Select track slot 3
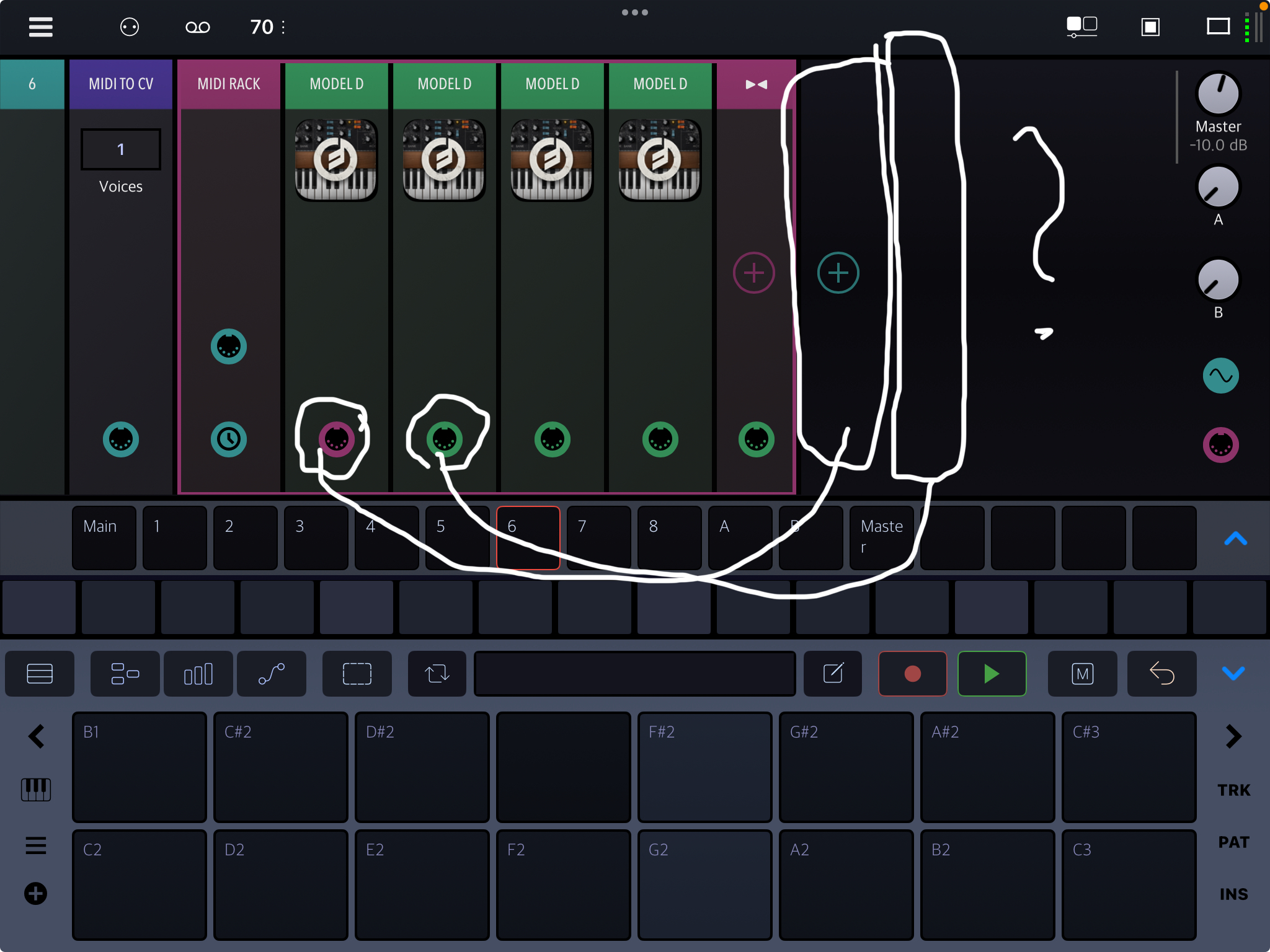Viewport: 1270px width, 952px height. (316, 538)
